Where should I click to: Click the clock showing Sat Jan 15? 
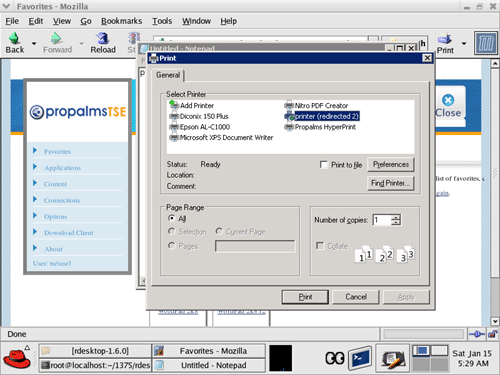pos(472,358)
